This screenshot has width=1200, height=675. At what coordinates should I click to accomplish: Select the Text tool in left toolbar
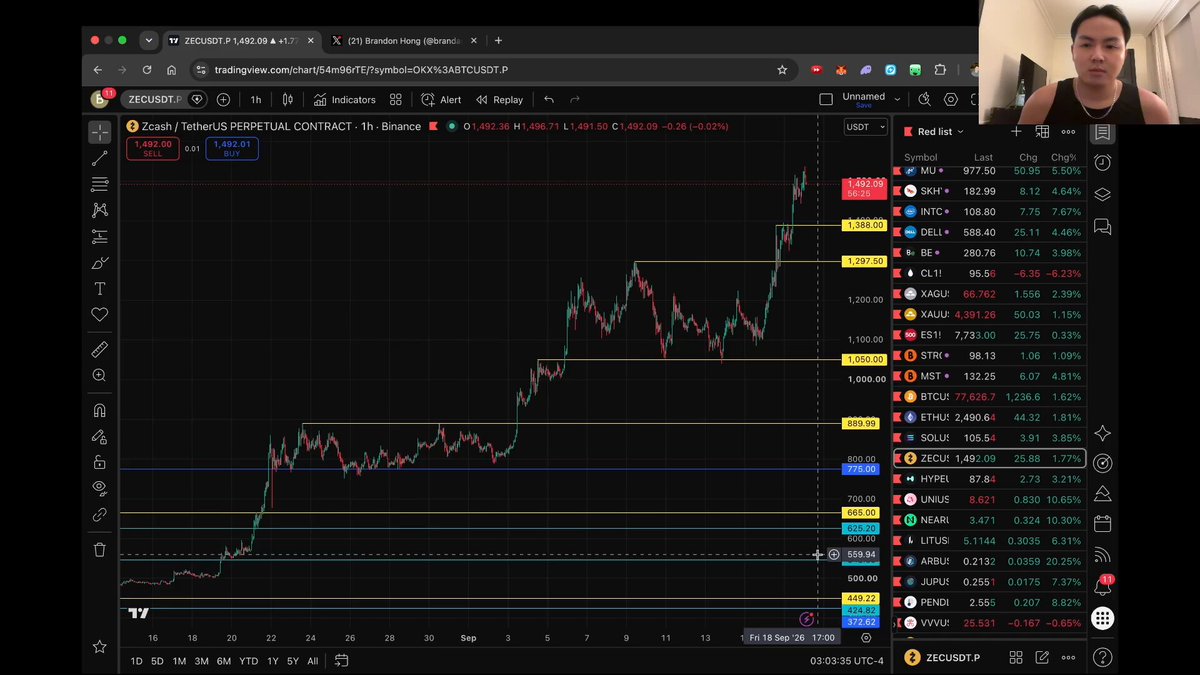pyautogui.click(x=100, y=289)
